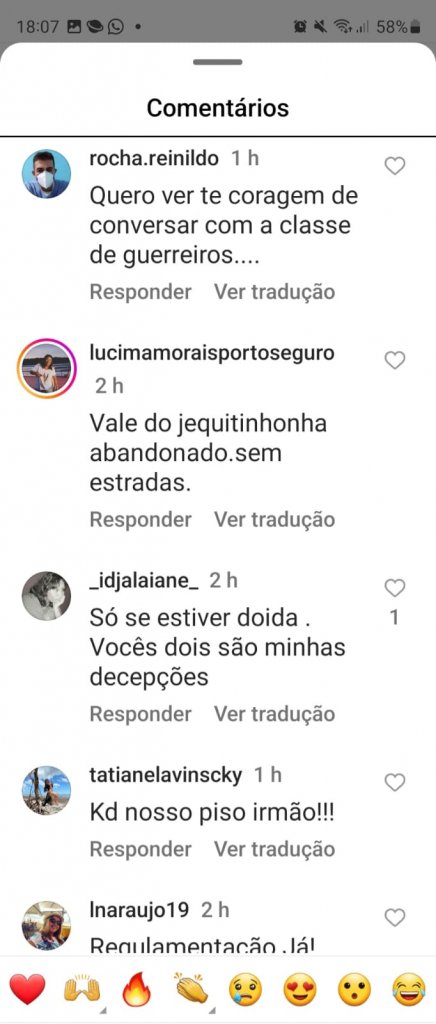Open rocha.reinildo's profile picture
Screen dimensions: 436x1024
tap(46, 174)
